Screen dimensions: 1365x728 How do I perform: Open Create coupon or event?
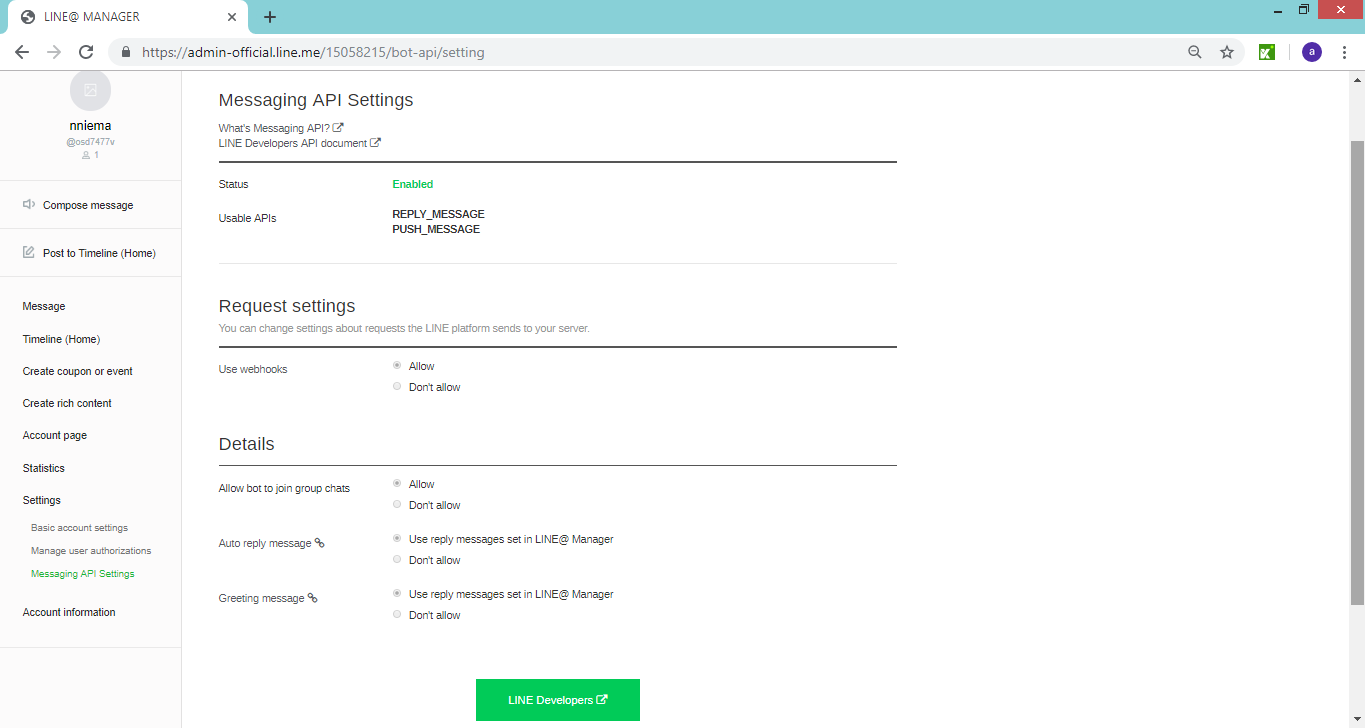(x=78, y=371)
